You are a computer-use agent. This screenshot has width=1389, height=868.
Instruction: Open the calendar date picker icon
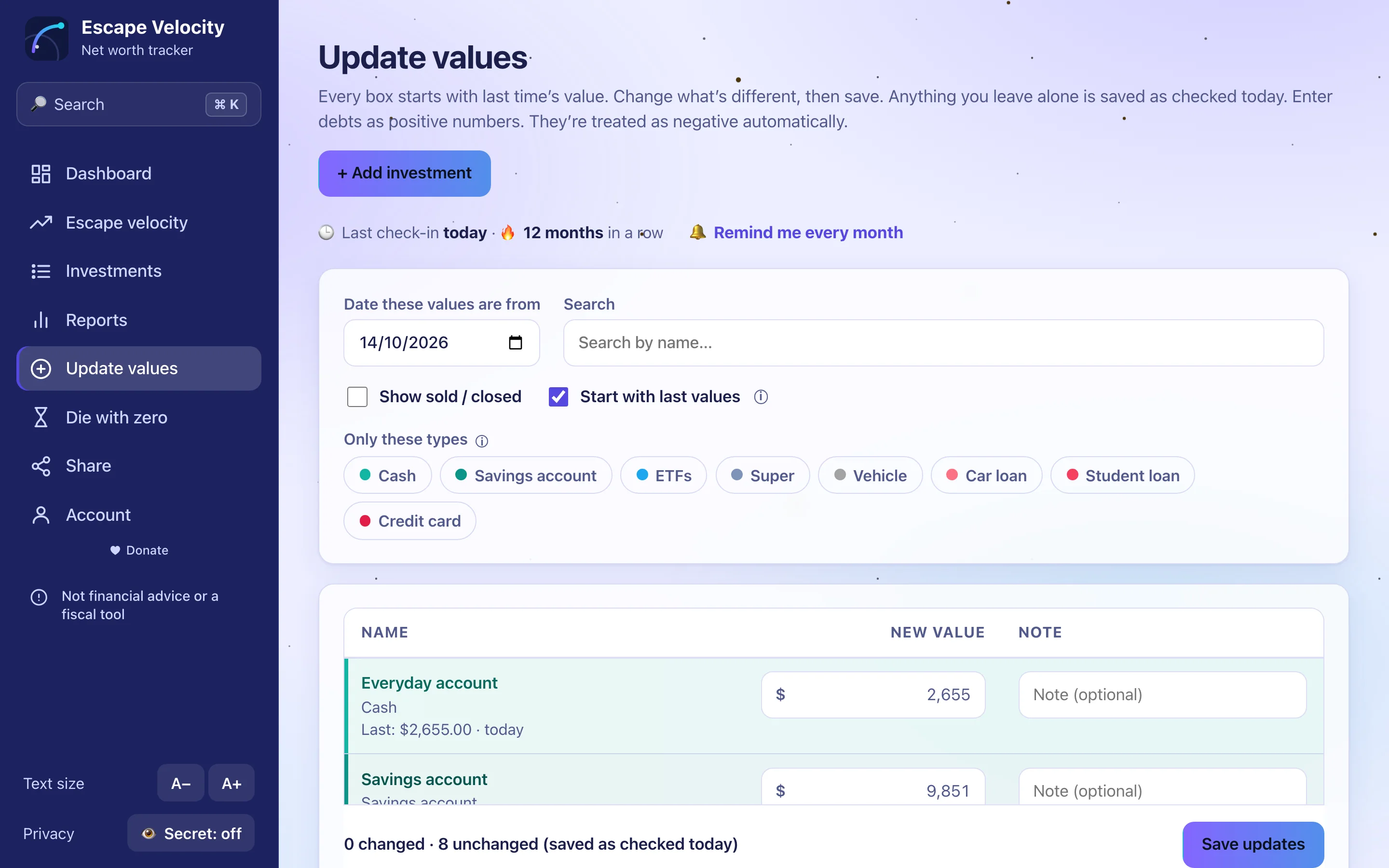tap(516, 343)
